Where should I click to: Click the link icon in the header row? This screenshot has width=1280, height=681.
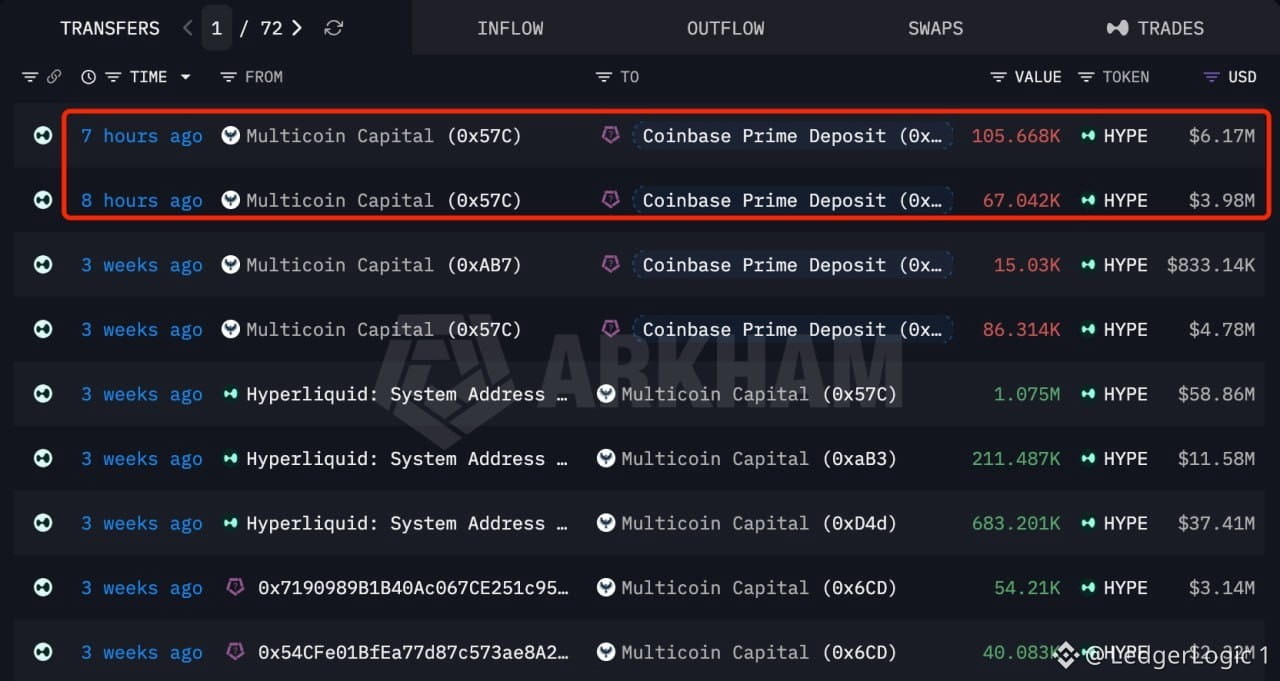pos(54,77)
